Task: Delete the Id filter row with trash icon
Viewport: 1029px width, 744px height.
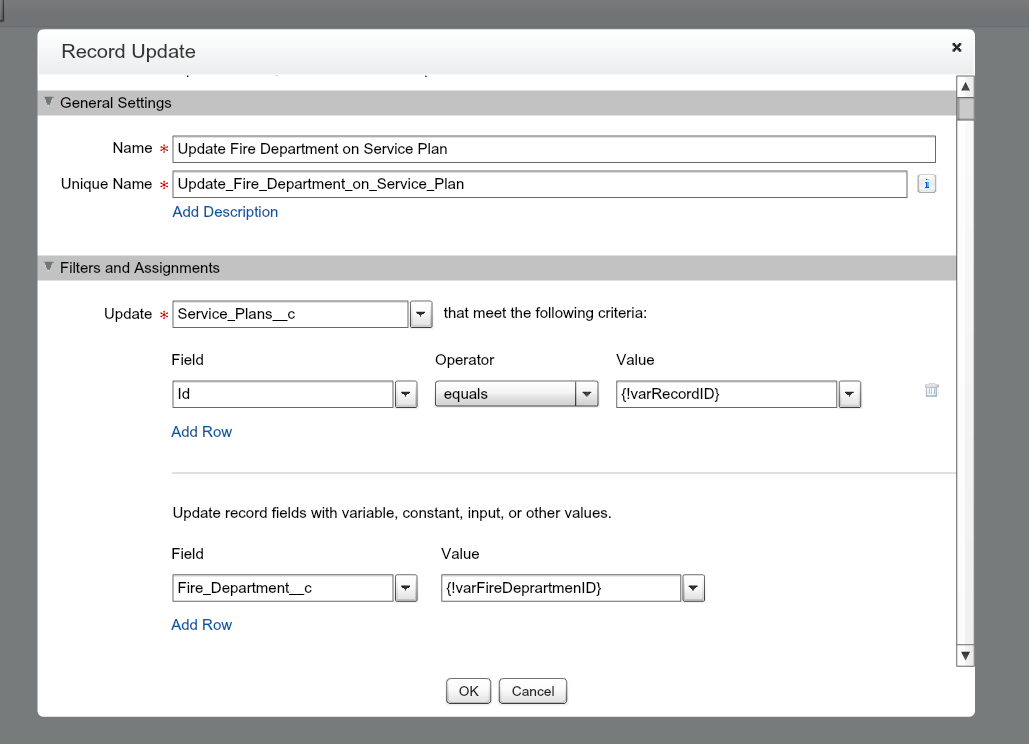Action: point(931,391)
